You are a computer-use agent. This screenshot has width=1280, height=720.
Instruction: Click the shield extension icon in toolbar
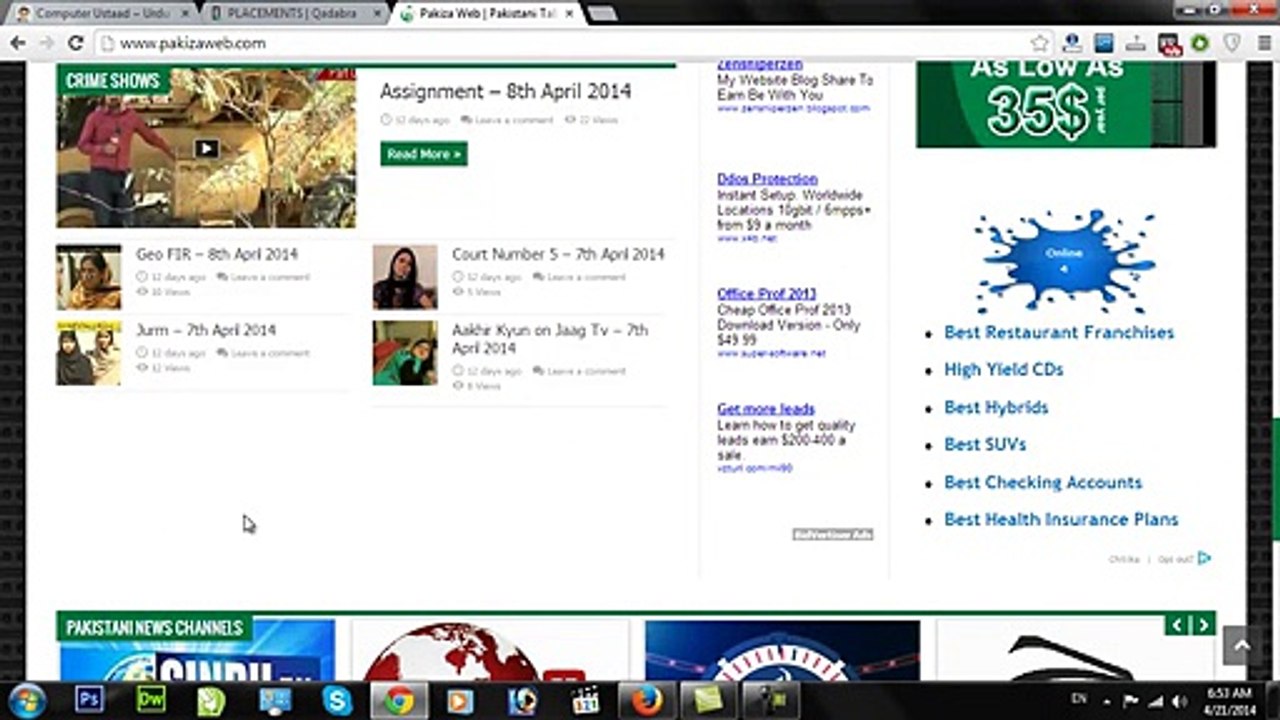point(1232,43)
